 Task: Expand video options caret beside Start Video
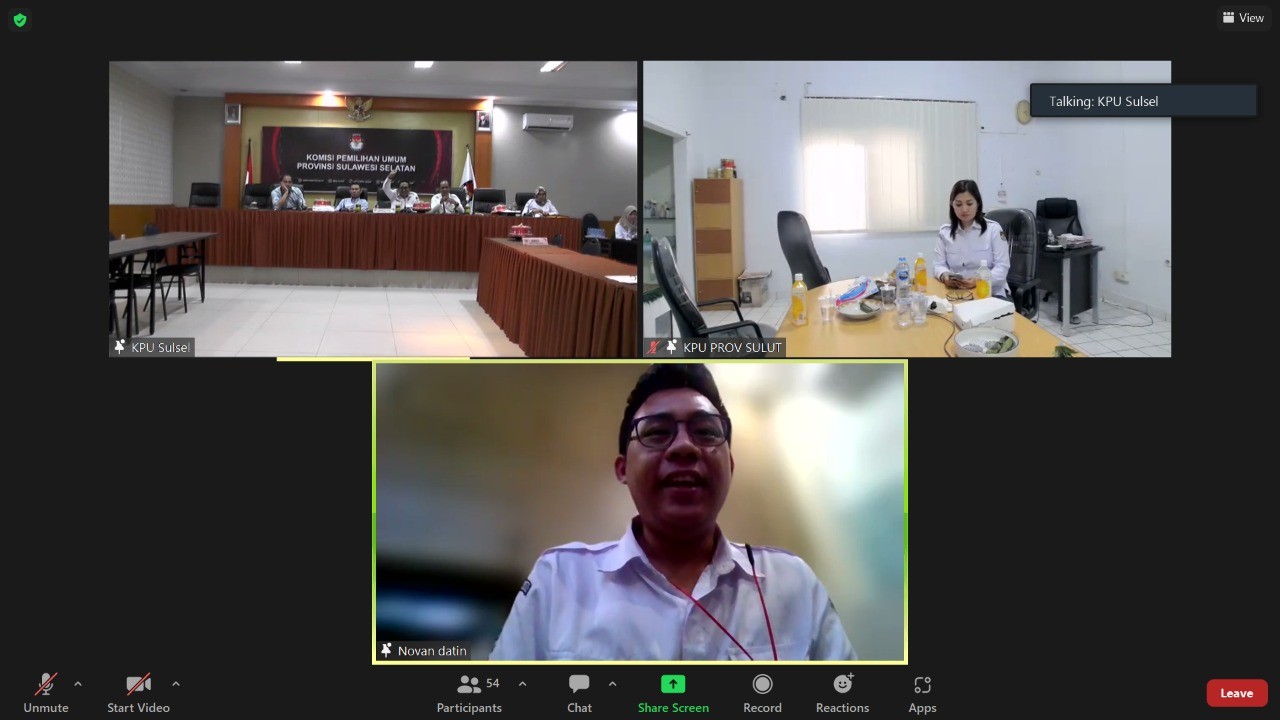176,684
